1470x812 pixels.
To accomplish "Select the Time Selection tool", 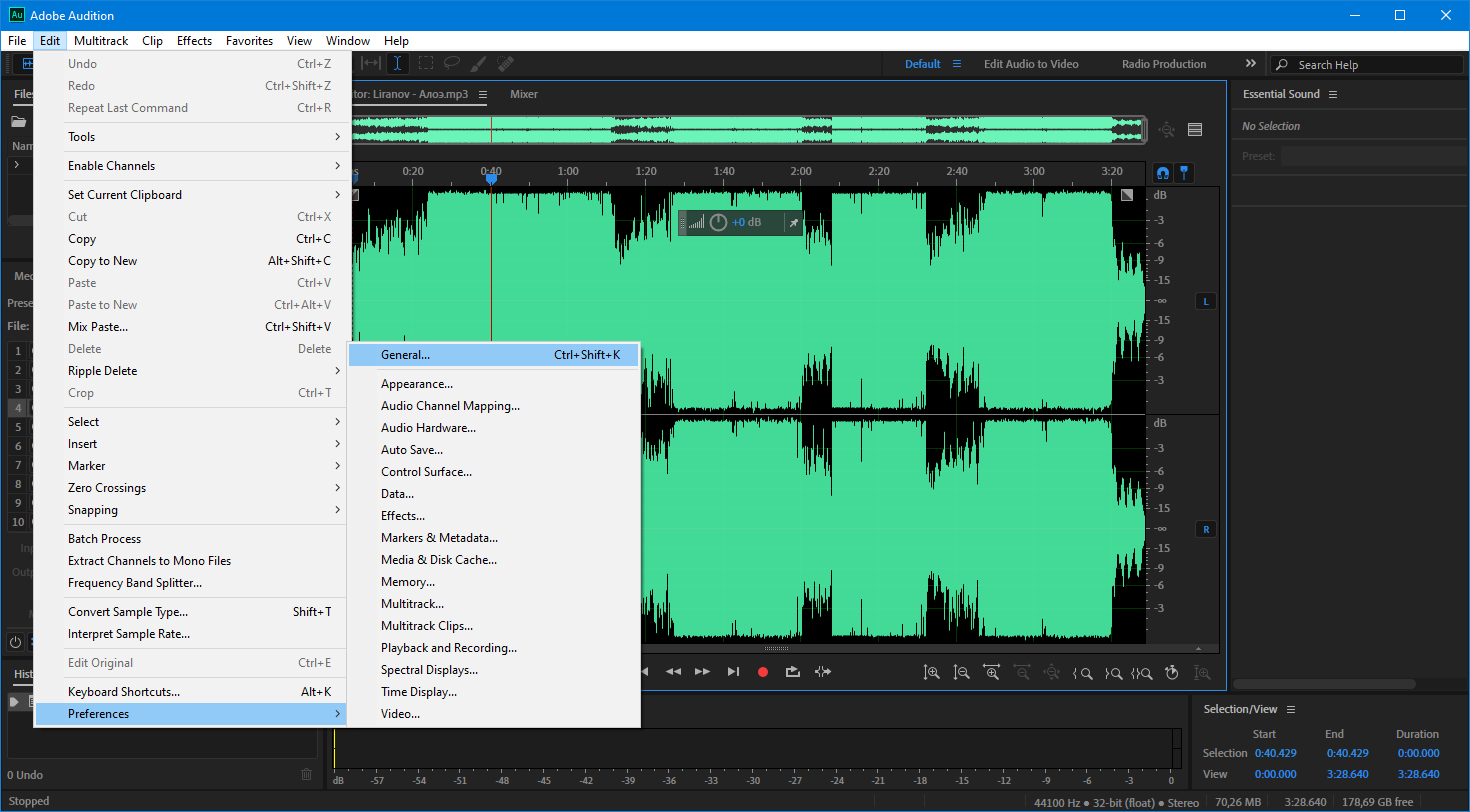I will click(x=397, y=63).
